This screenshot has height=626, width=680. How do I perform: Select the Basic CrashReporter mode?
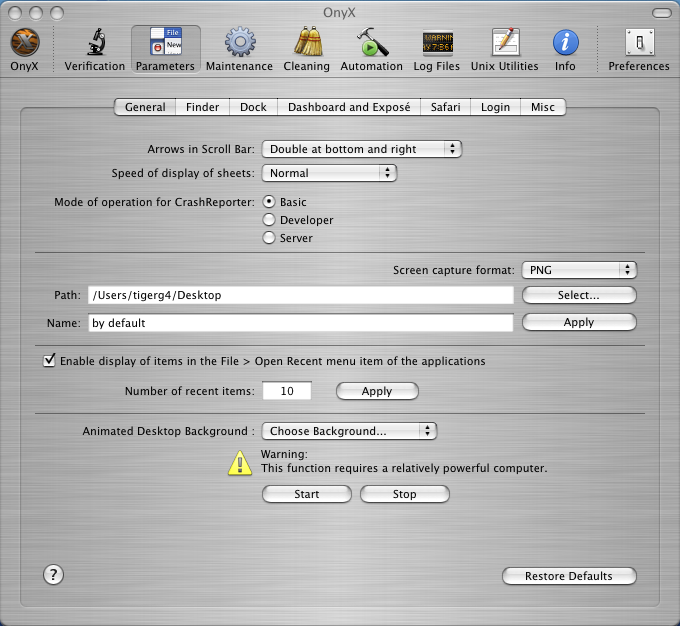point(269,202)
